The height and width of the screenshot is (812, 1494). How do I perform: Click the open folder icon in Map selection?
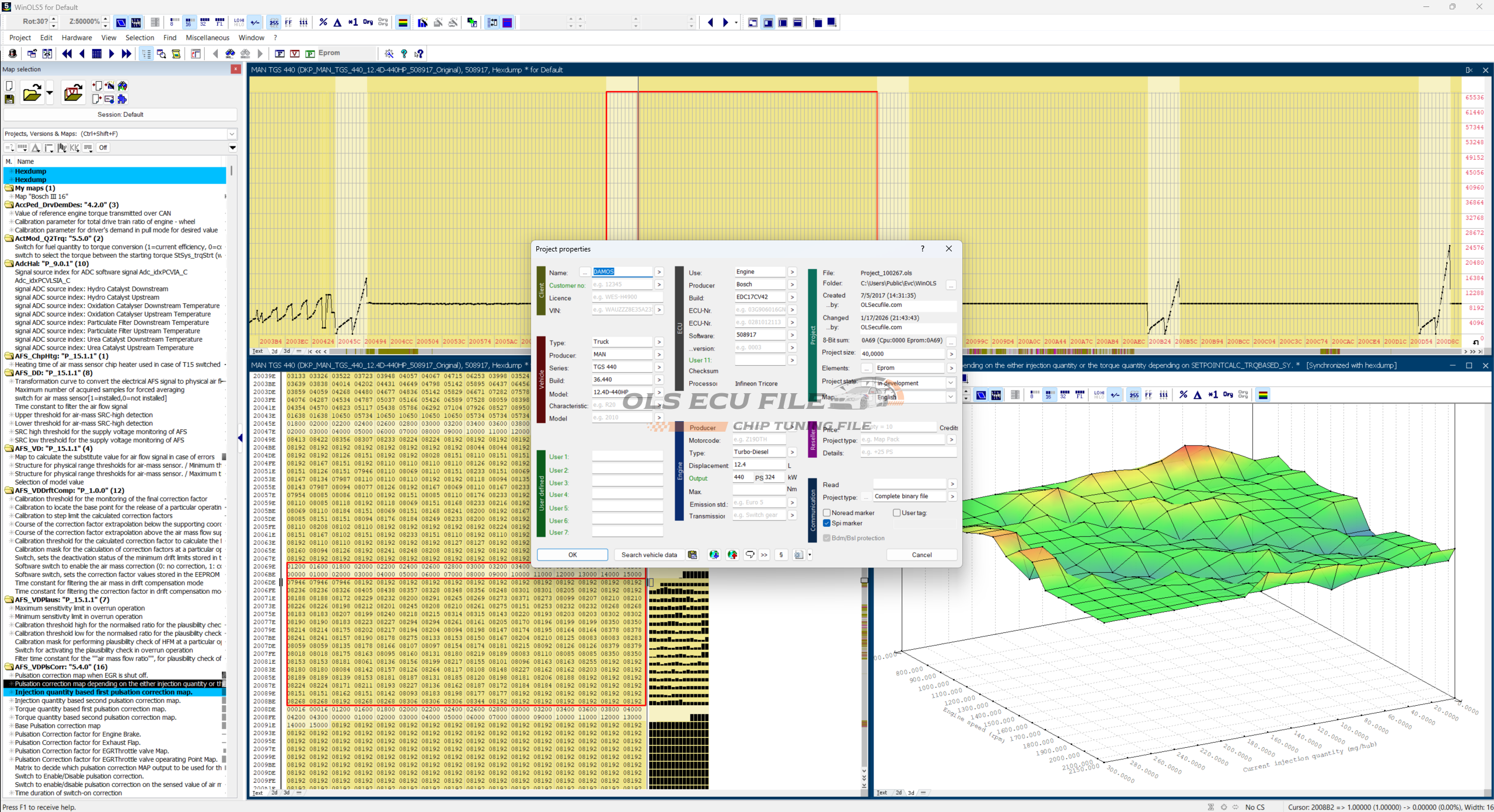(32, 93)
